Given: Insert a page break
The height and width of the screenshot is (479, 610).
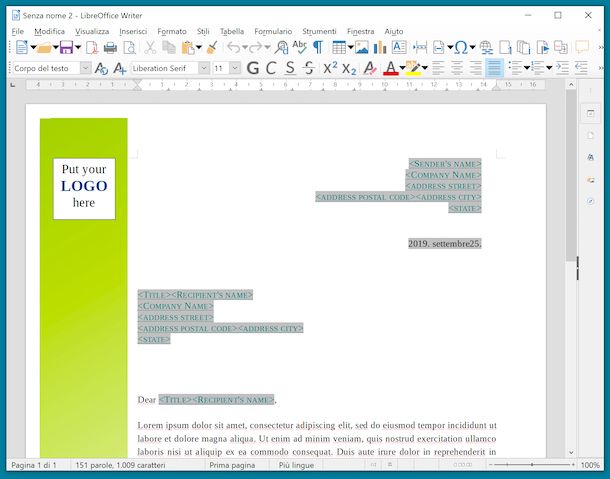Looking at the screenshot, I should click(x=420, y=47).
